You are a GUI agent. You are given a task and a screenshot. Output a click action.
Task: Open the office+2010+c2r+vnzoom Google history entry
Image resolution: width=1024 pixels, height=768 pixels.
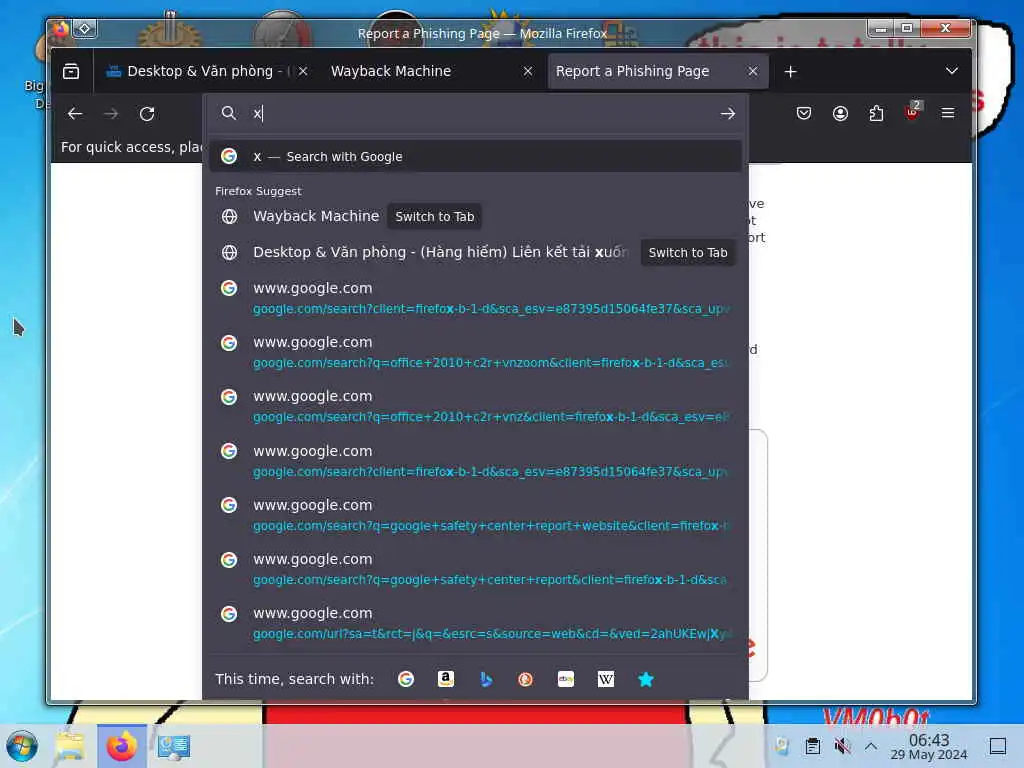475,351
